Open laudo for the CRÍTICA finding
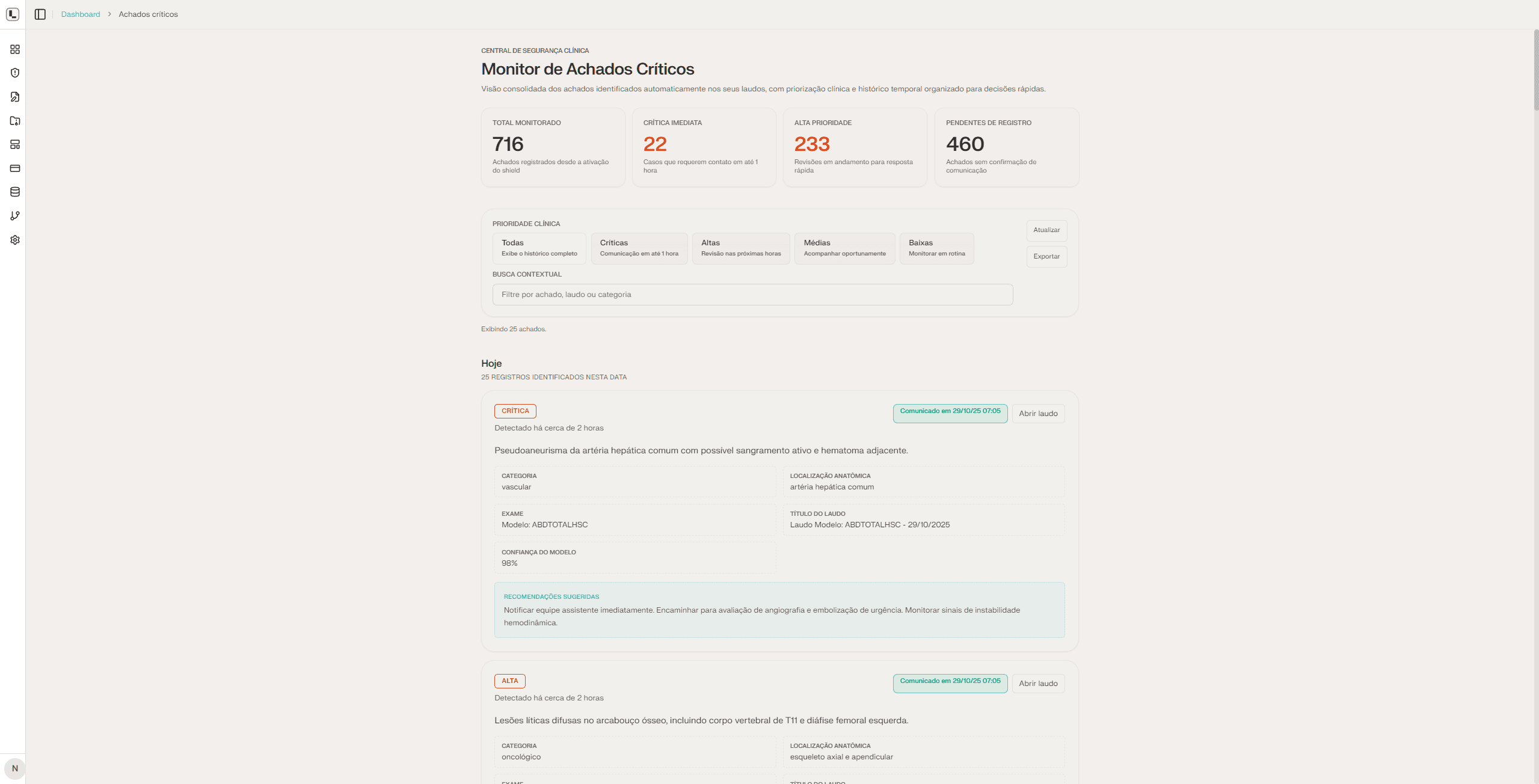This screenshot has width=1539, height=784. click(1038, 414)
